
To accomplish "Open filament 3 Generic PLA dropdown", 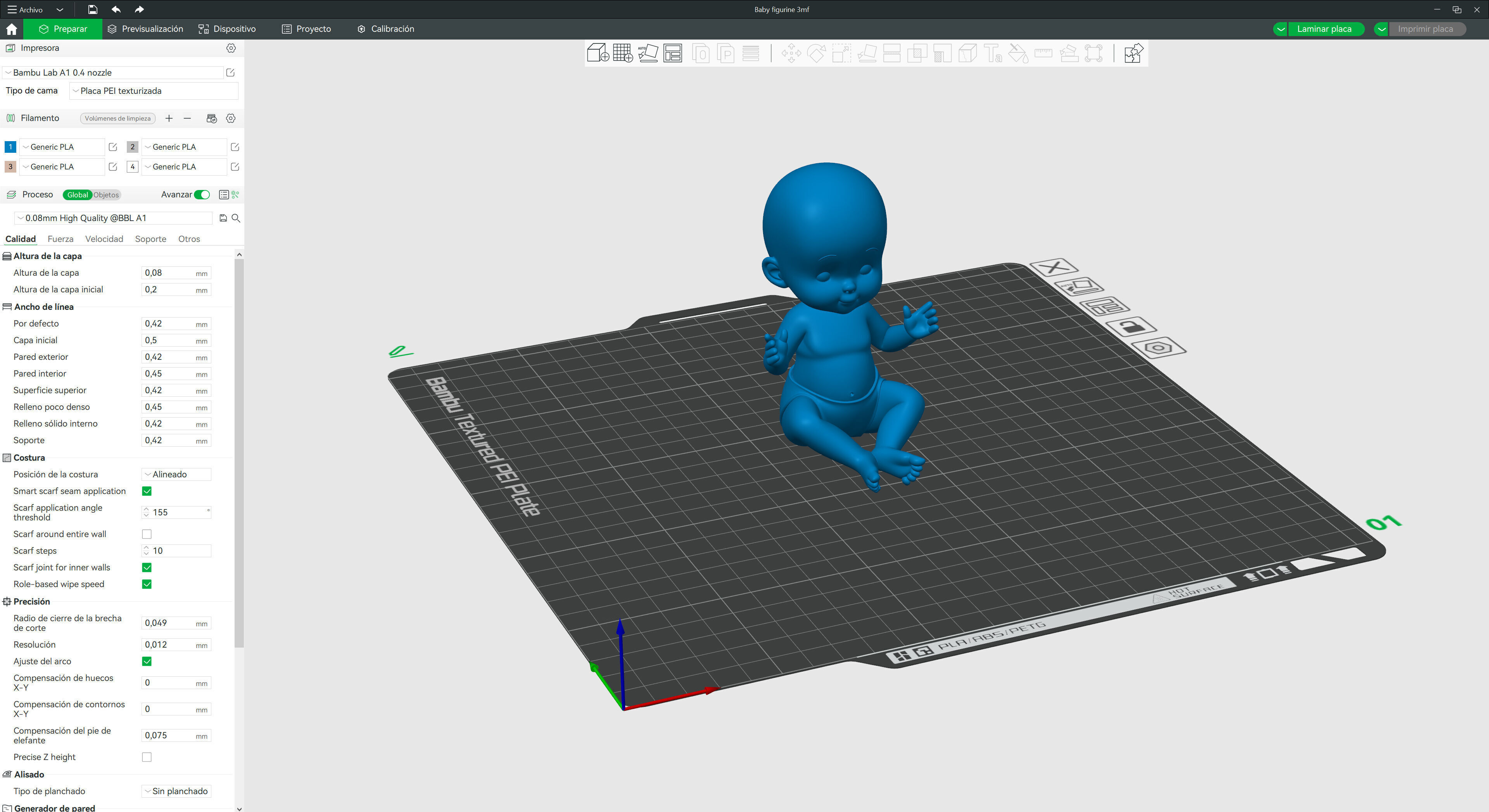I will click(62, 166).
